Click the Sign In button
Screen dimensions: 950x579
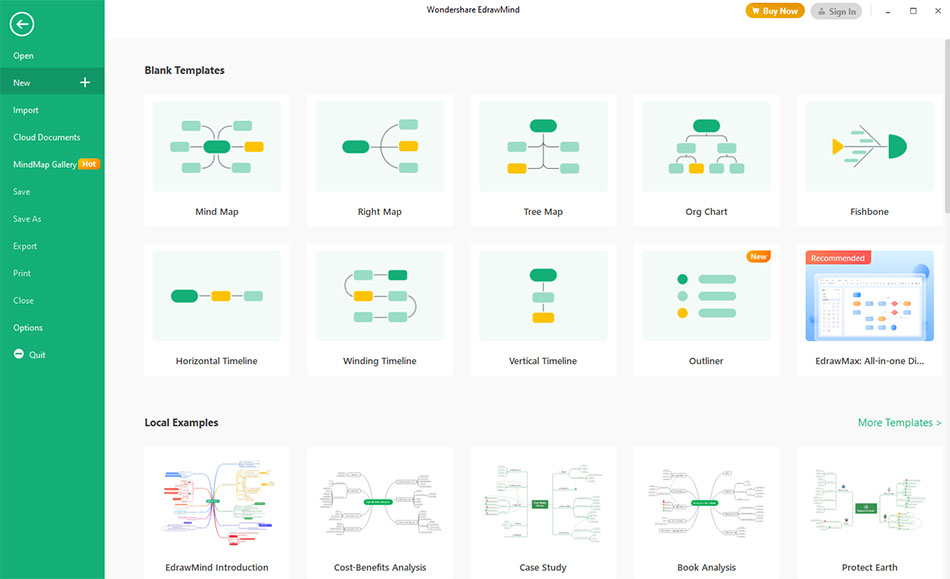click(836, 12)
